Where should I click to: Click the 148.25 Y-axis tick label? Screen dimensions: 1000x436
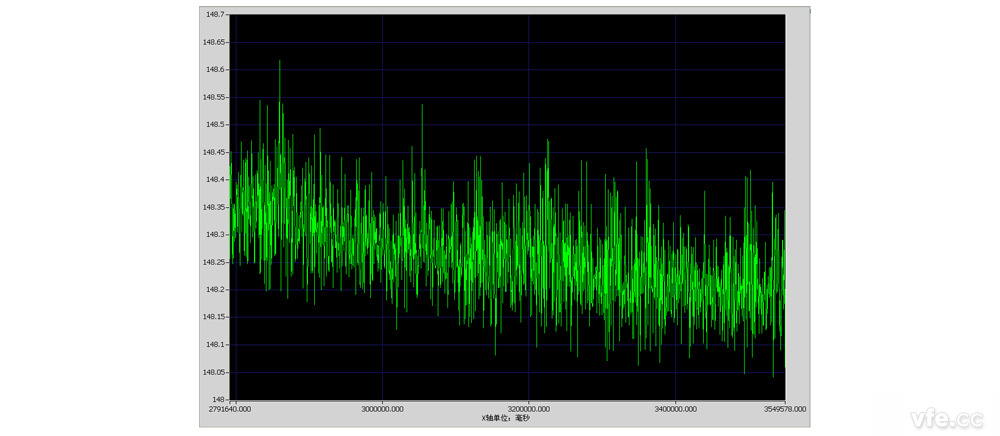tap(214, 262)
